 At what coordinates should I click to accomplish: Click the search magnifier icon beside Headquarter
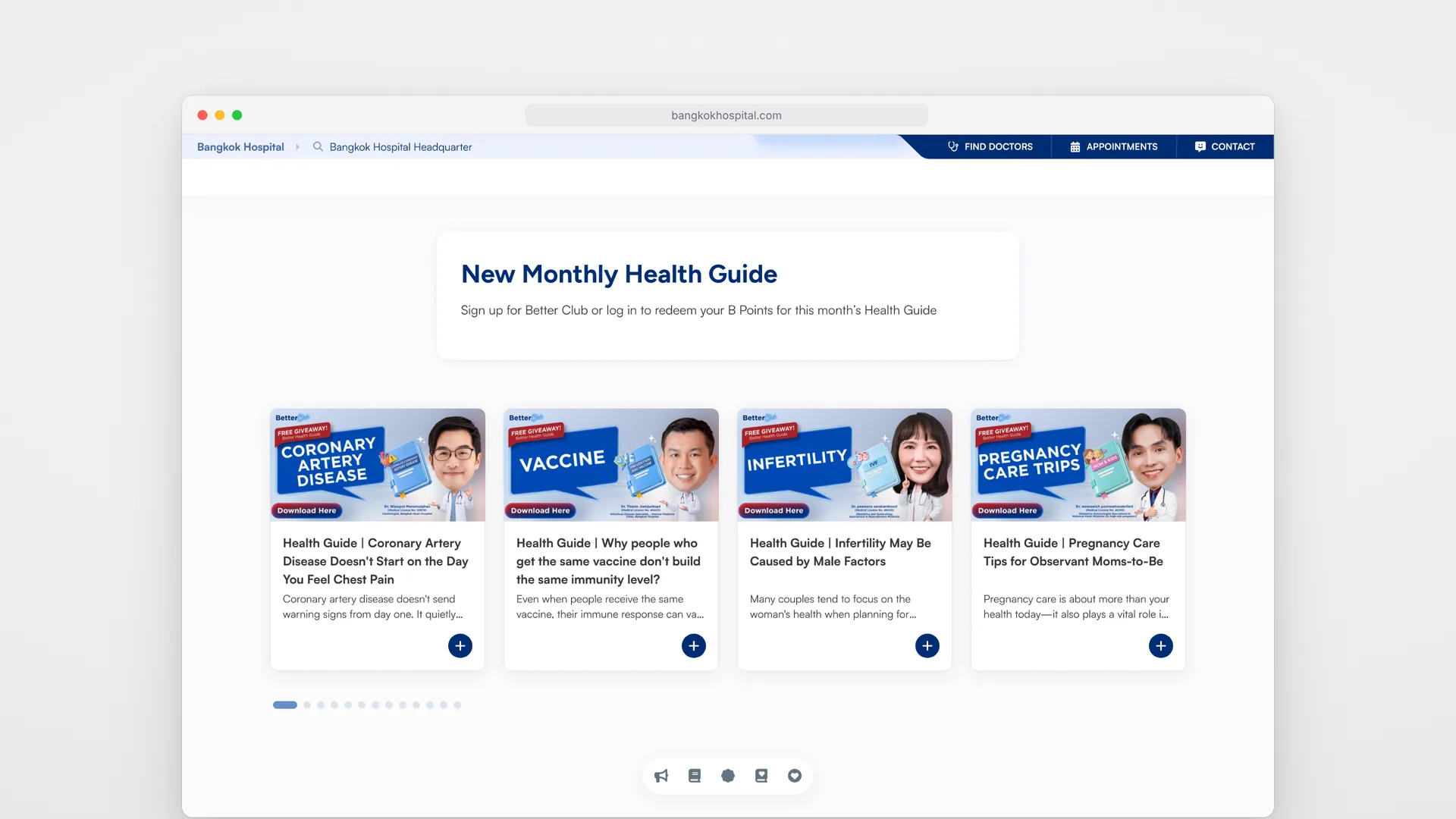click(318, 146)
